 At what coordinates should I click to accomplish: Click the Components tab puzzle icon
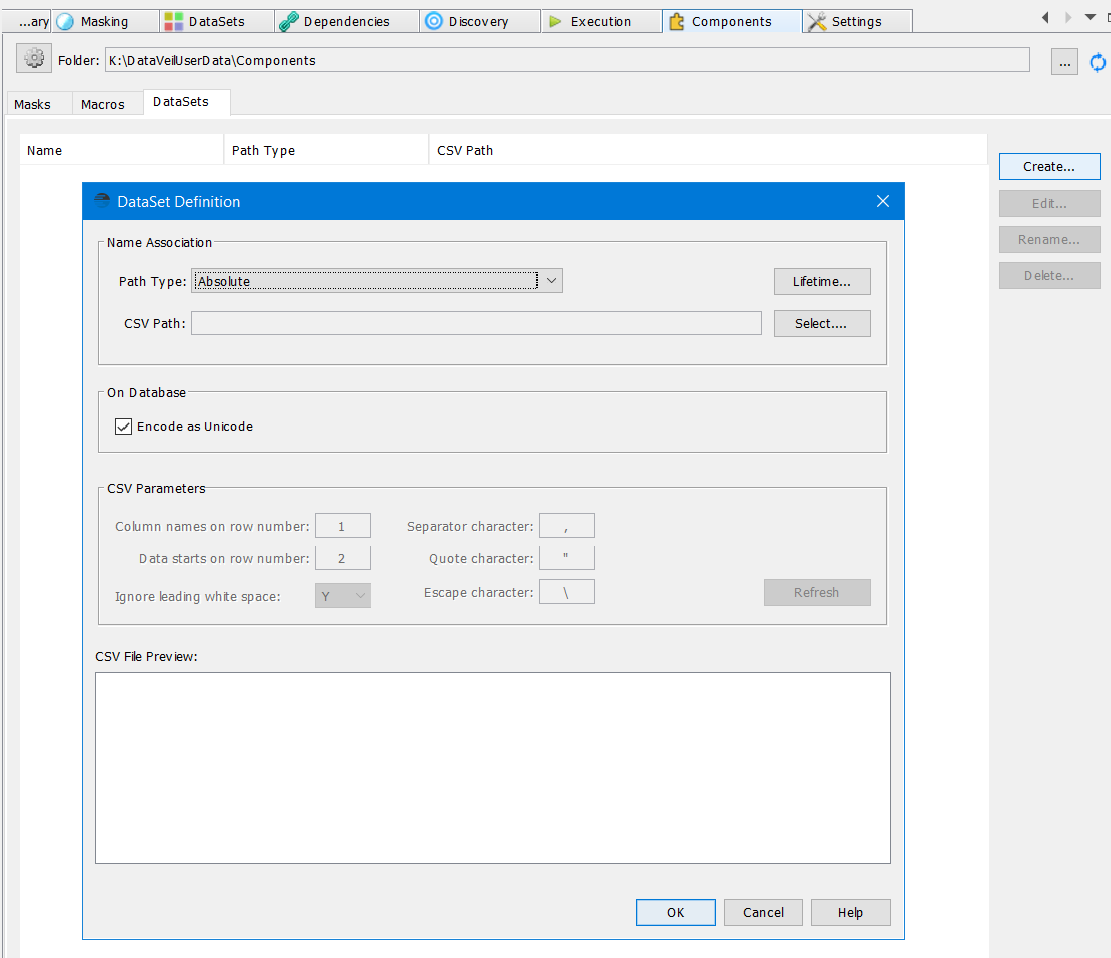click(677, 21)
